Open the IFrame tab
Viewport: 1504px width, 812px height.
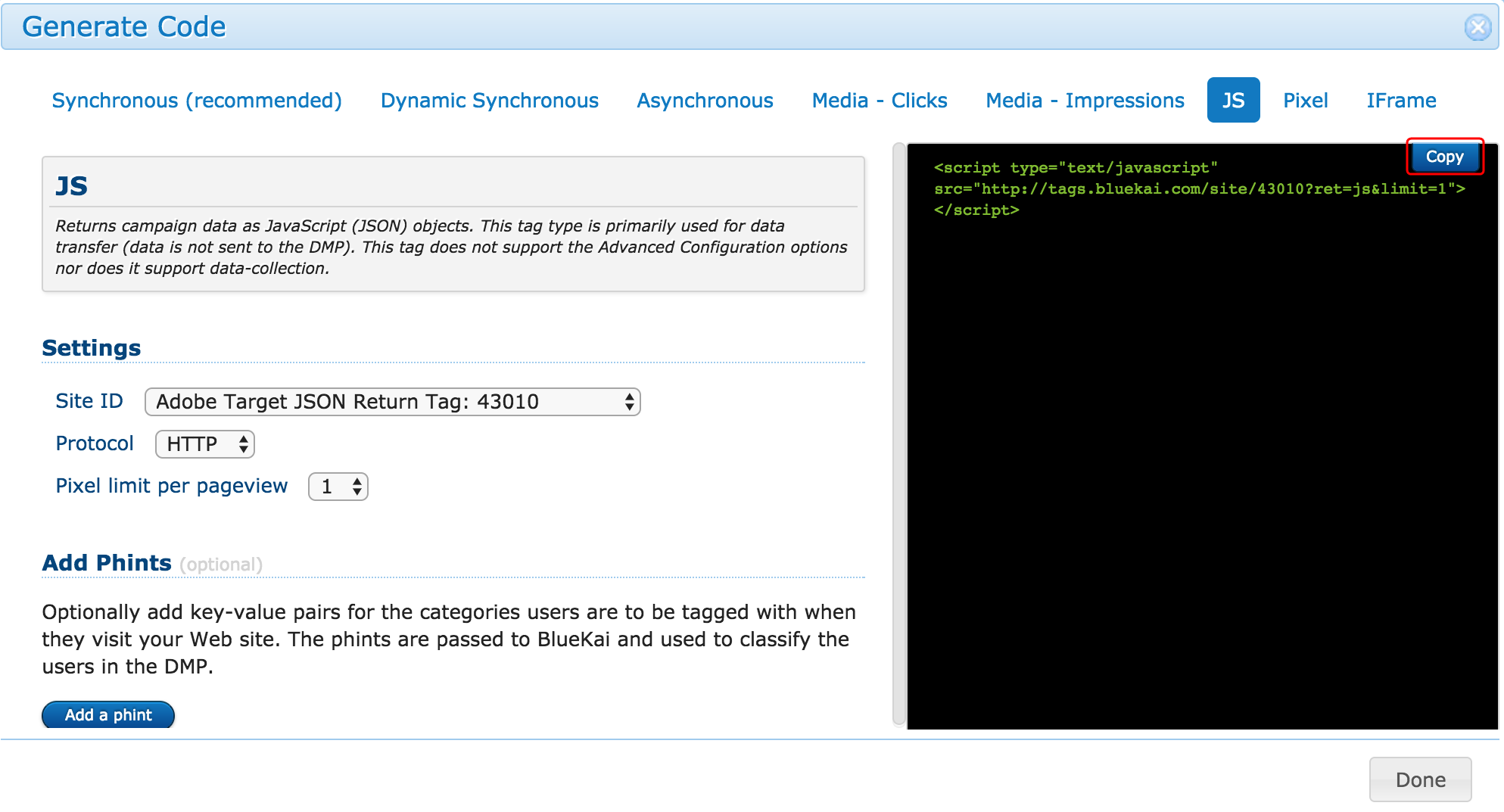[x=1401, y=101]
